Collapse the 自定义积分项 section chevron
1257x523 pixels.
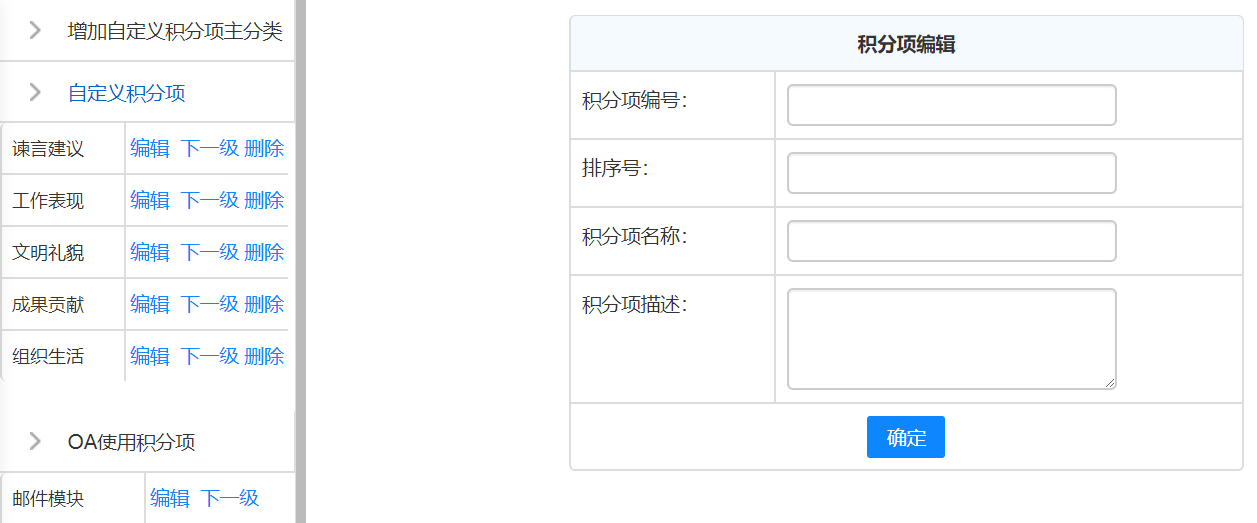pyautogui.click(x=36, y=93)
